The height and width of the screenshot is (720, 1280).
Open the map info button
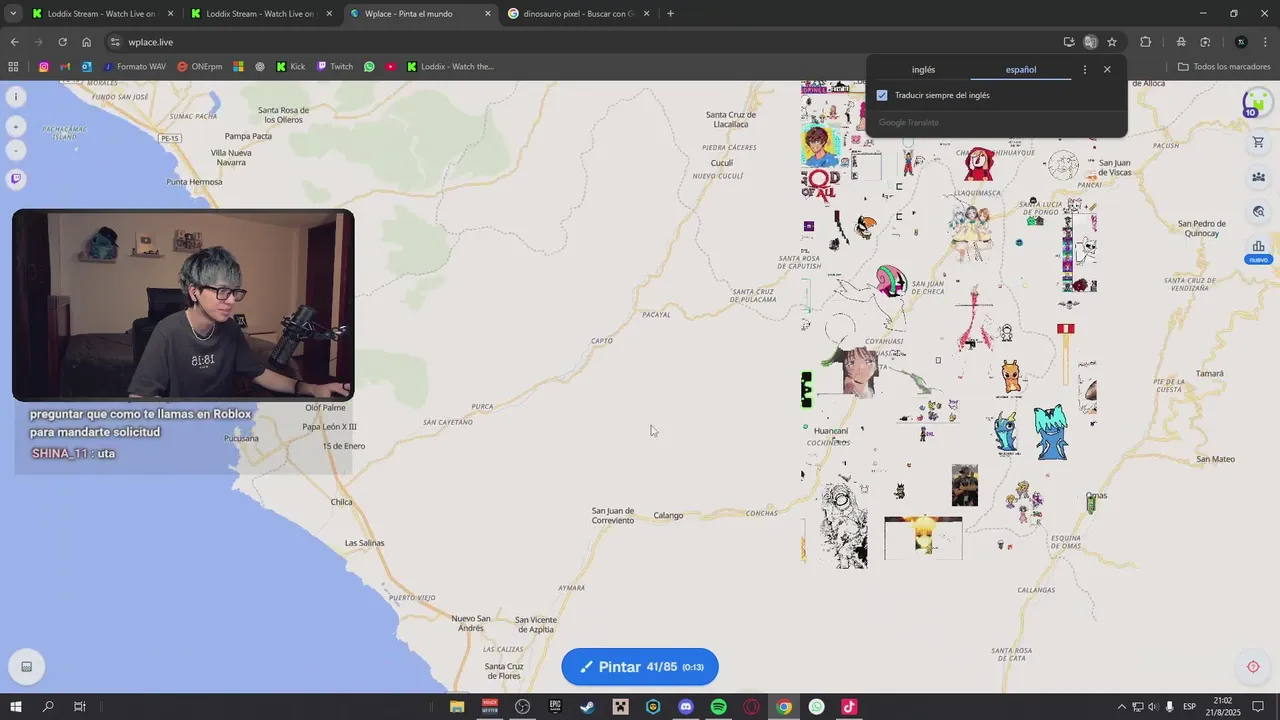point(15,97)
